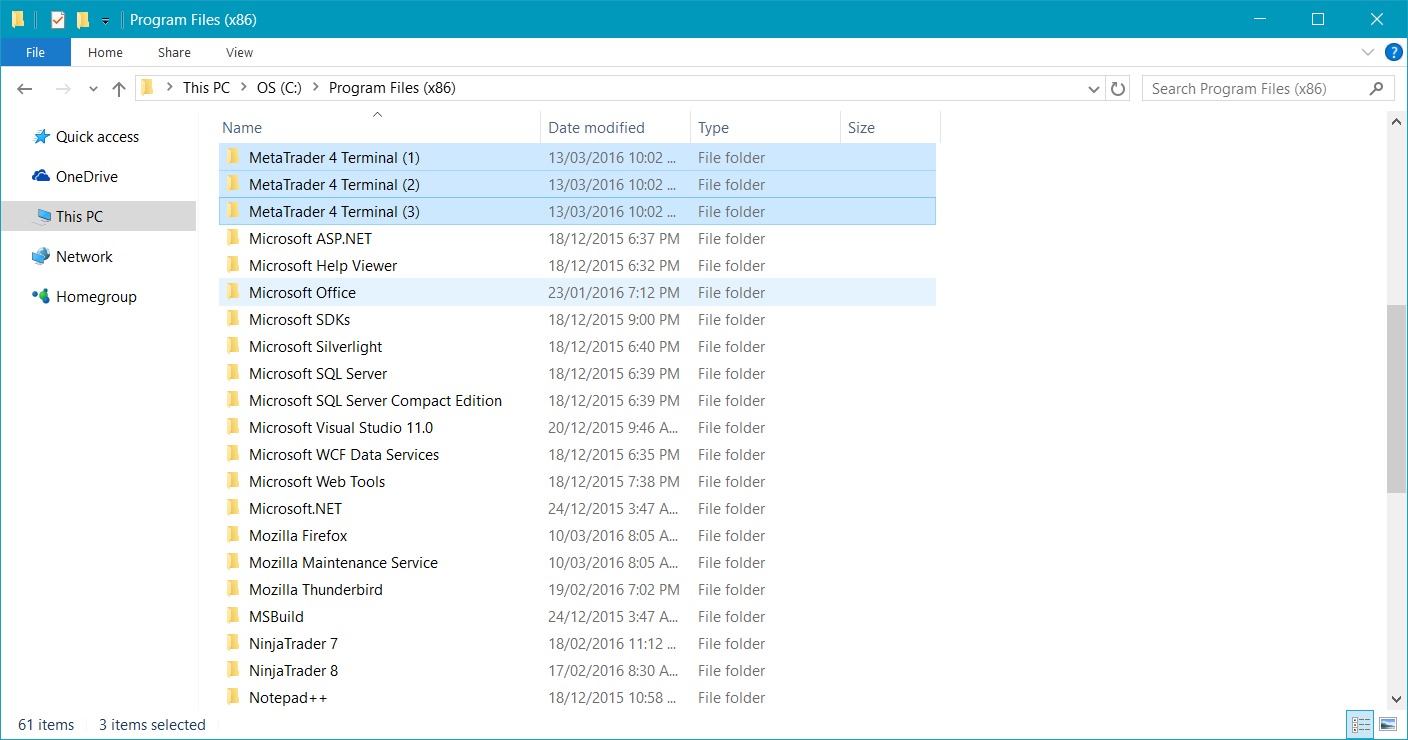Screen dimensions: 1408x740
Task: Sort by the Date modified column header
Action: (x=596, y=128)
